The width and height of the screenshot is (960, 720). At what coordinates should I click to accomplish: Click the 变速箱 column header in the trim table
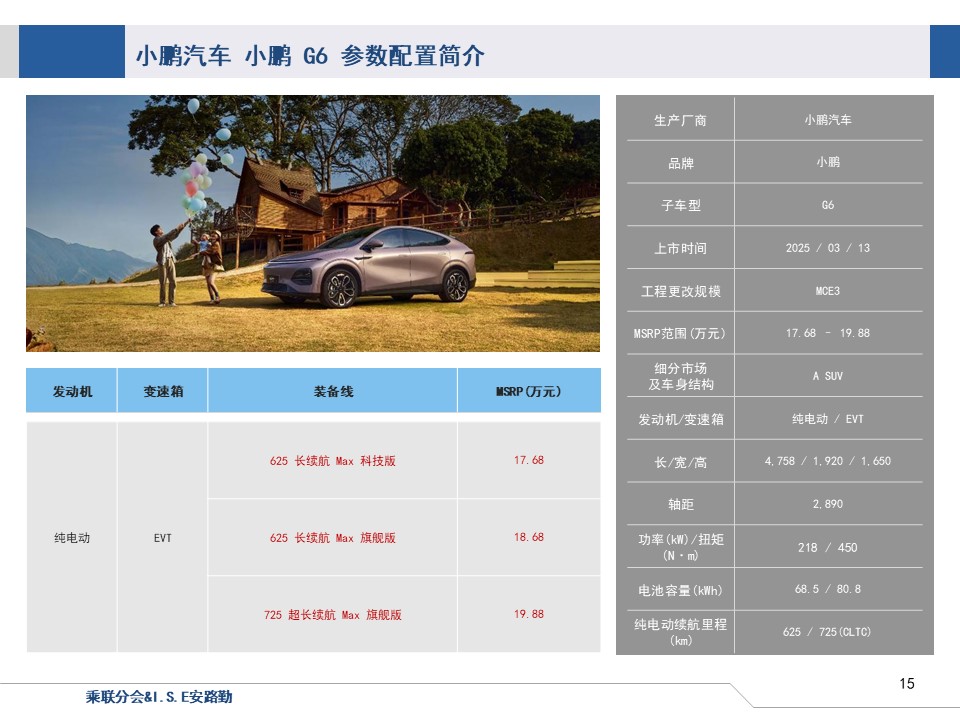click(163, 391)
